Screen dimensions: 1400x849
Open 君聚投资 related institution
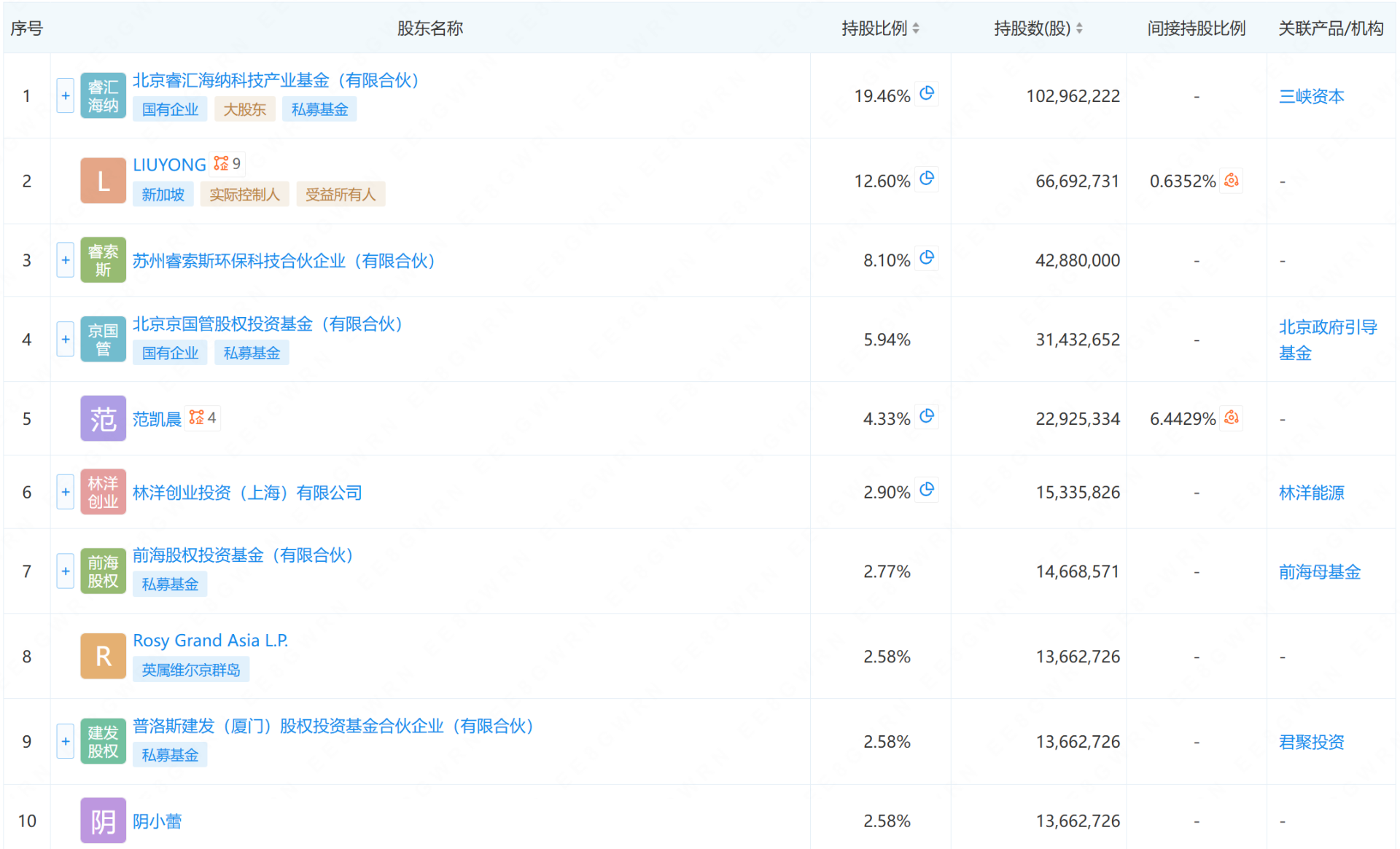coord(1311,742)
